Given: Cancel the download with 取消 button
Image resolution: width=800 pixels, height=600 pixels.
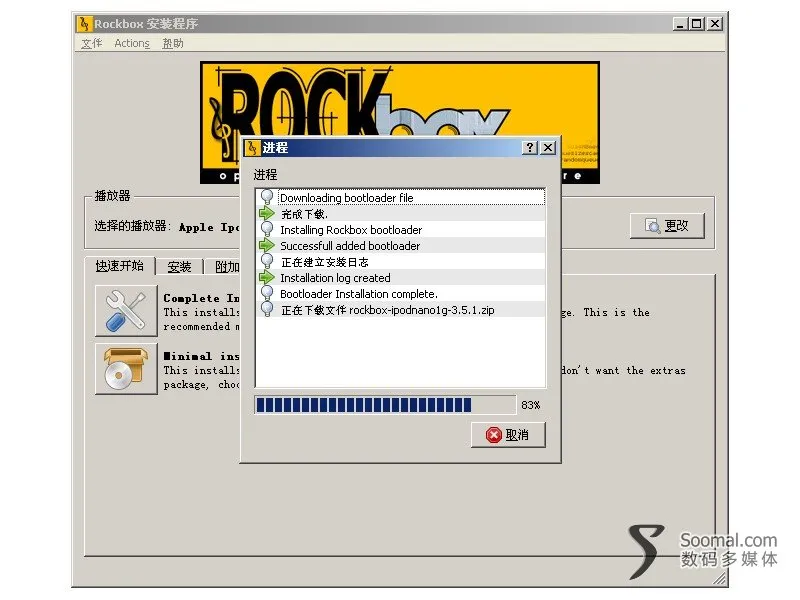Looking at the screenshot, I should pyautogui.click(x=508, y=435).
